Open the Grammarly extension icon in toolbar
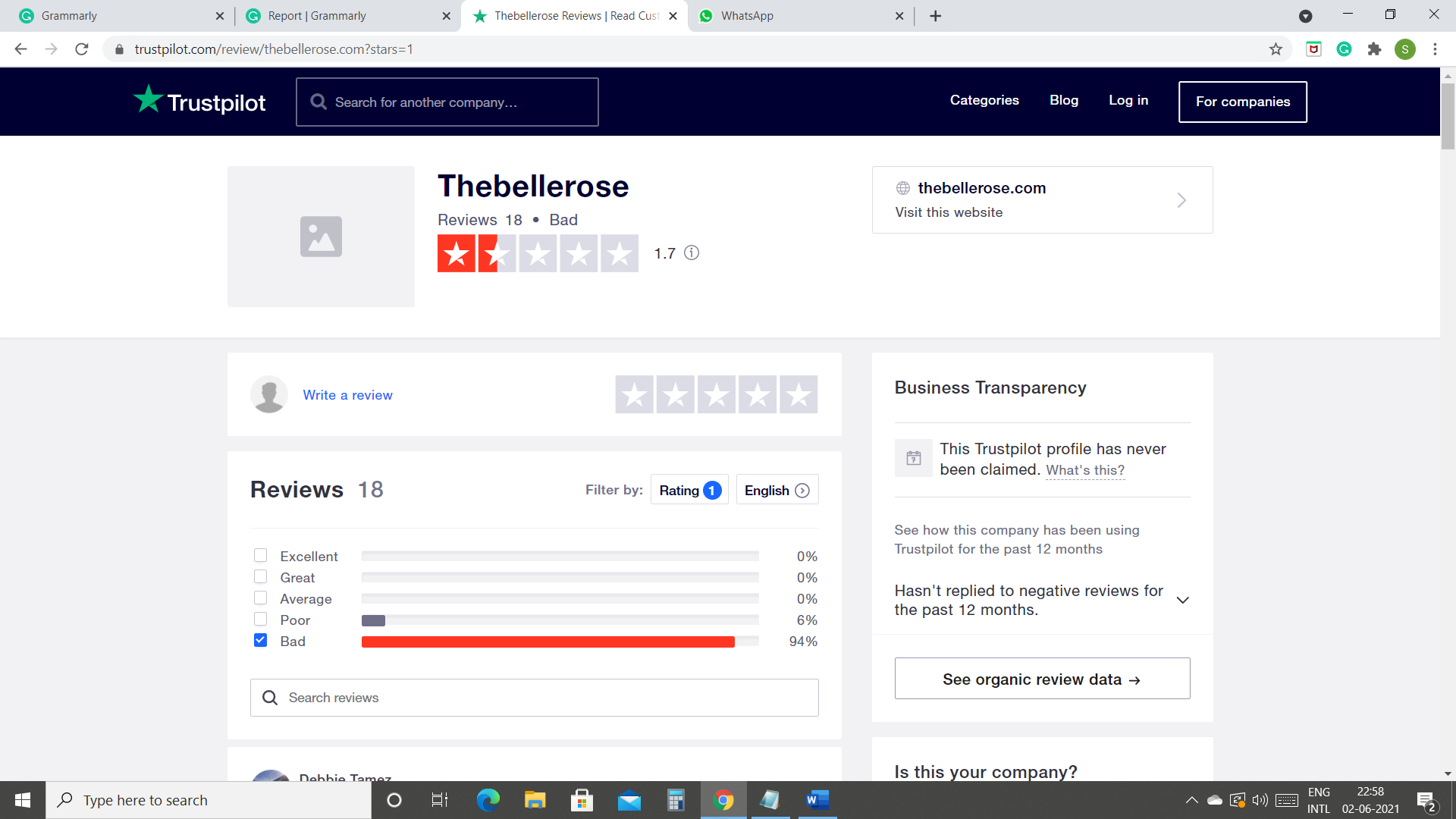This screenshot has width=1456, height=819. click(x=1344, y=49)
